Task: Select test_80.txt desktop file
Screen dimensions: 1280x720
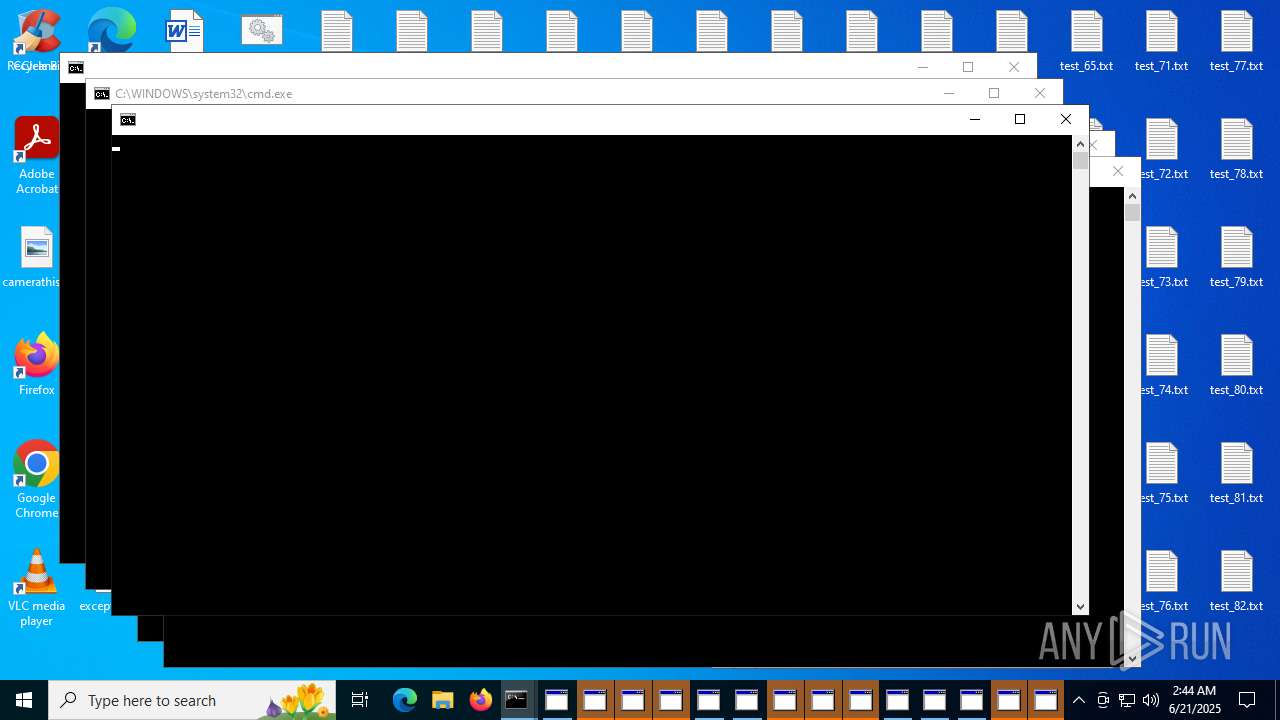Action: [1237, 366]
